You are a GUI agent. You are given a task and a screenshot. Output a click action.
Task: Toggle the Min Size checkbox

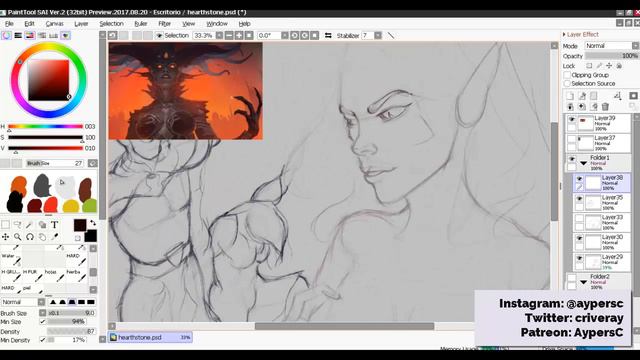click(x=42, y=322)
